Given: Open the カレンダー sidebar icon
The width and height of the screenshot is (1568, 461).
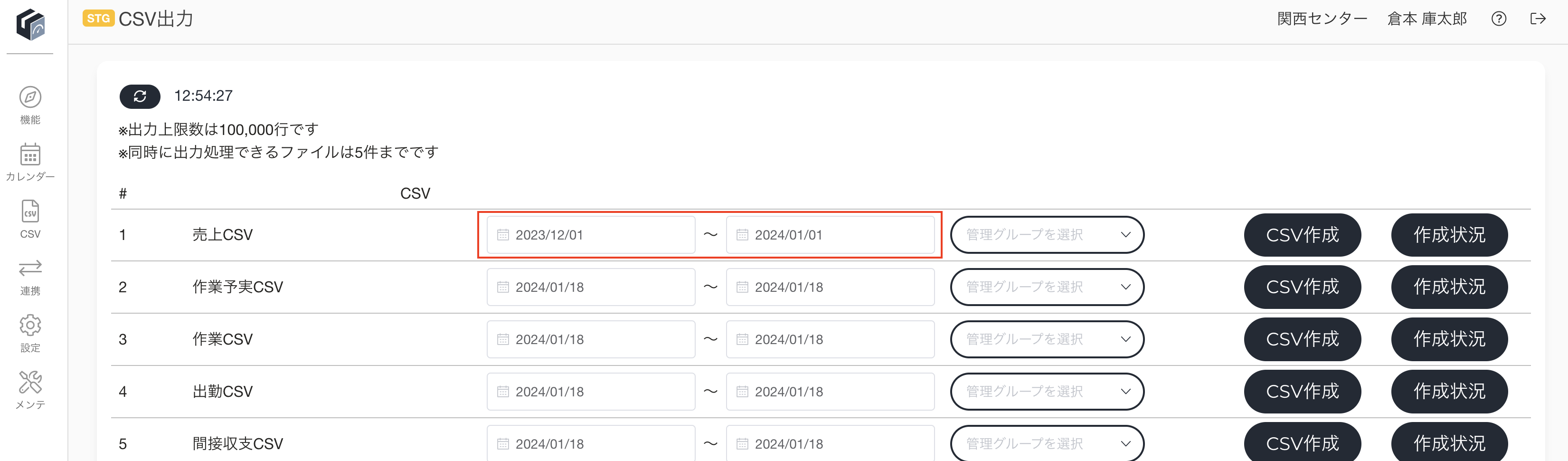Looking at the screenshot, I should [x=30, y=154].
